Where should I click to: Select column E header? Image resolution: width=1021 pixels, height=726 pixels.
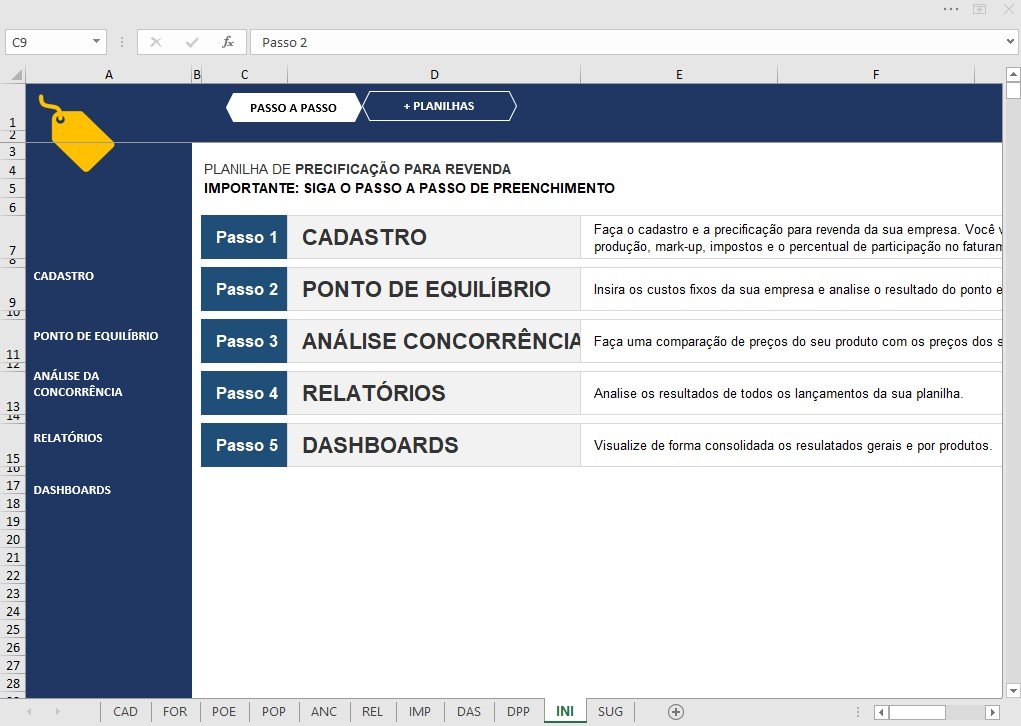(679, 75)
